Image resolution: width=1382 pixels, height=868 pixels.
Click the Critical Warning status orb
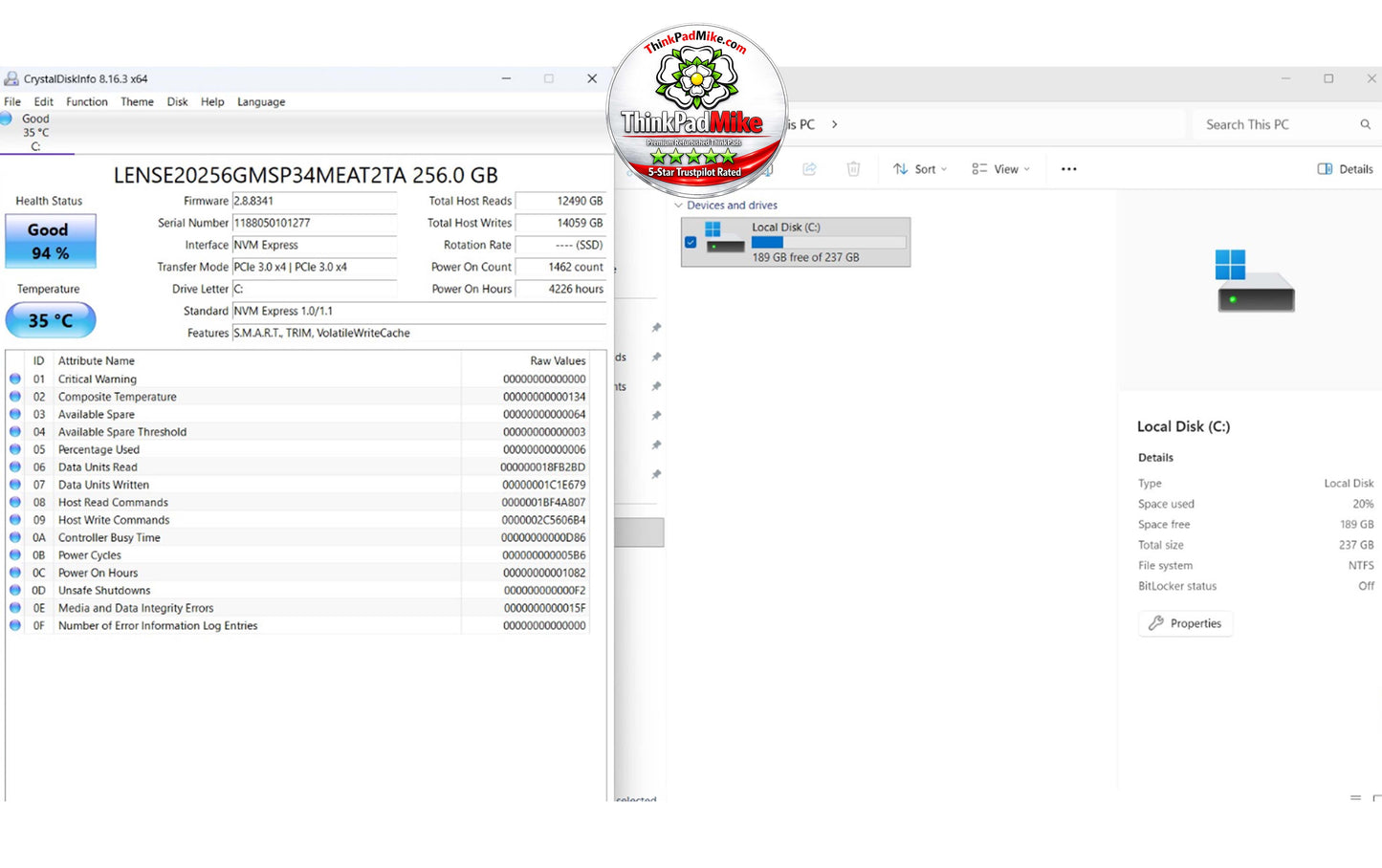click(15, 379)
